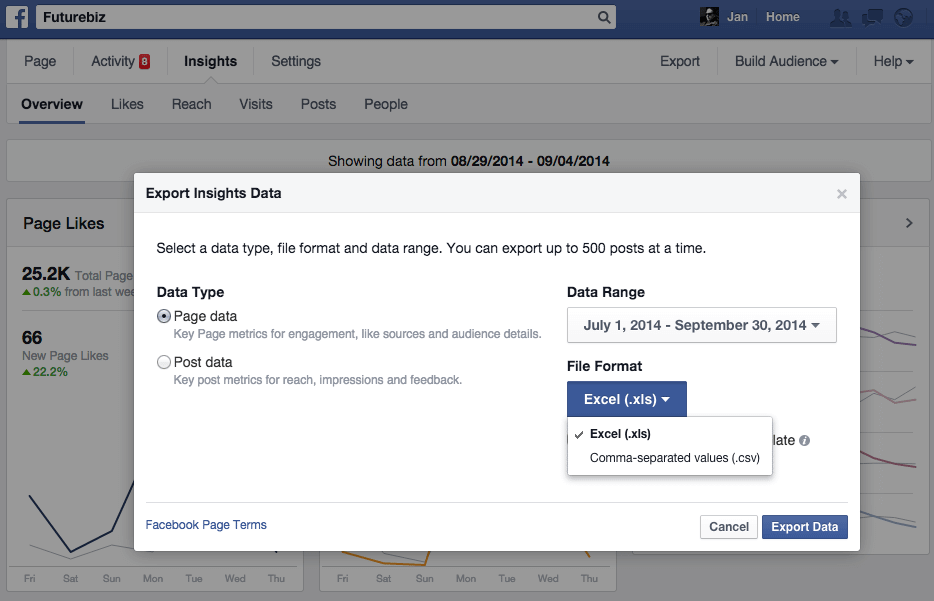
Task: Open the Settings tab
Action: coord(296,61)
